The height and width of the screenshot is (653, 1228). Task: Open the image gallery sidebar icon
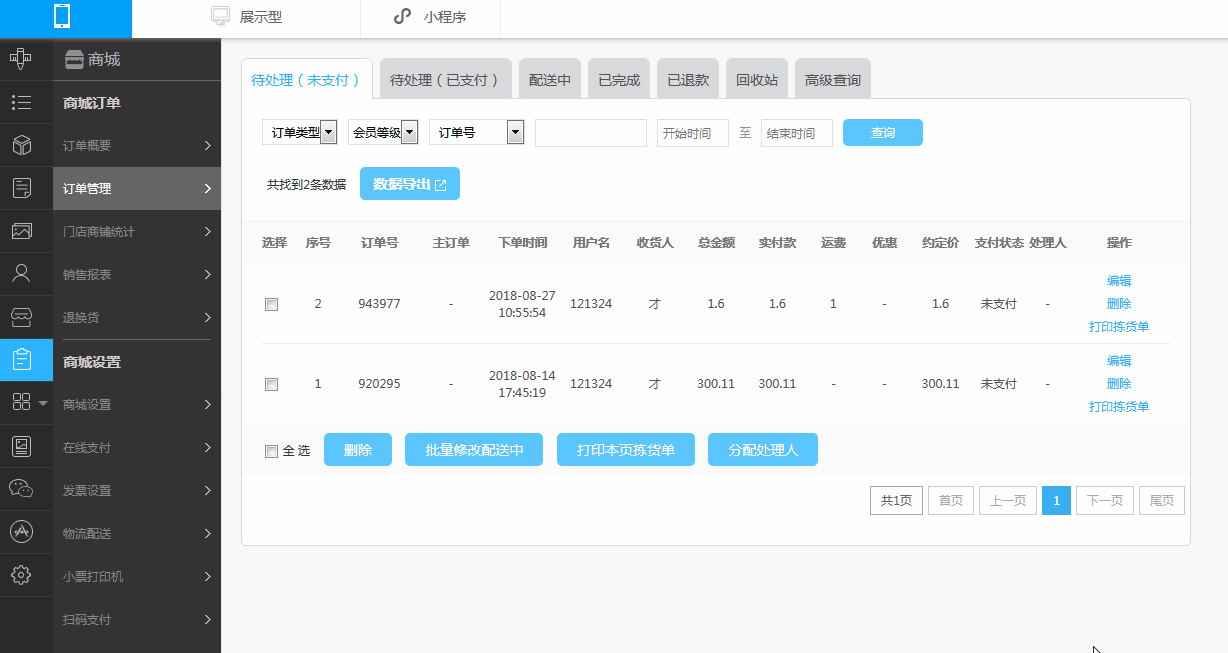(x=21, y=231)
